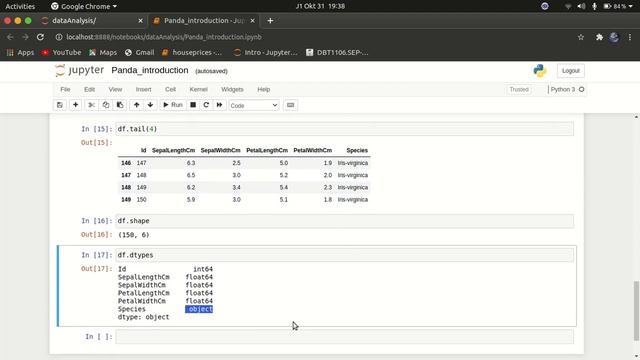The width and height of the screenshot is (640, 360).
Task: Bookmark this page with the star icon
Action: point(581,37)
